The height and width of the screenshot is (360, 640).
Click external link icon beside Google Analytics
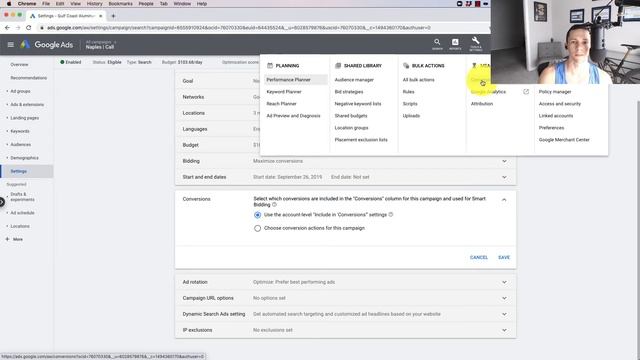(x=526, y=92)
